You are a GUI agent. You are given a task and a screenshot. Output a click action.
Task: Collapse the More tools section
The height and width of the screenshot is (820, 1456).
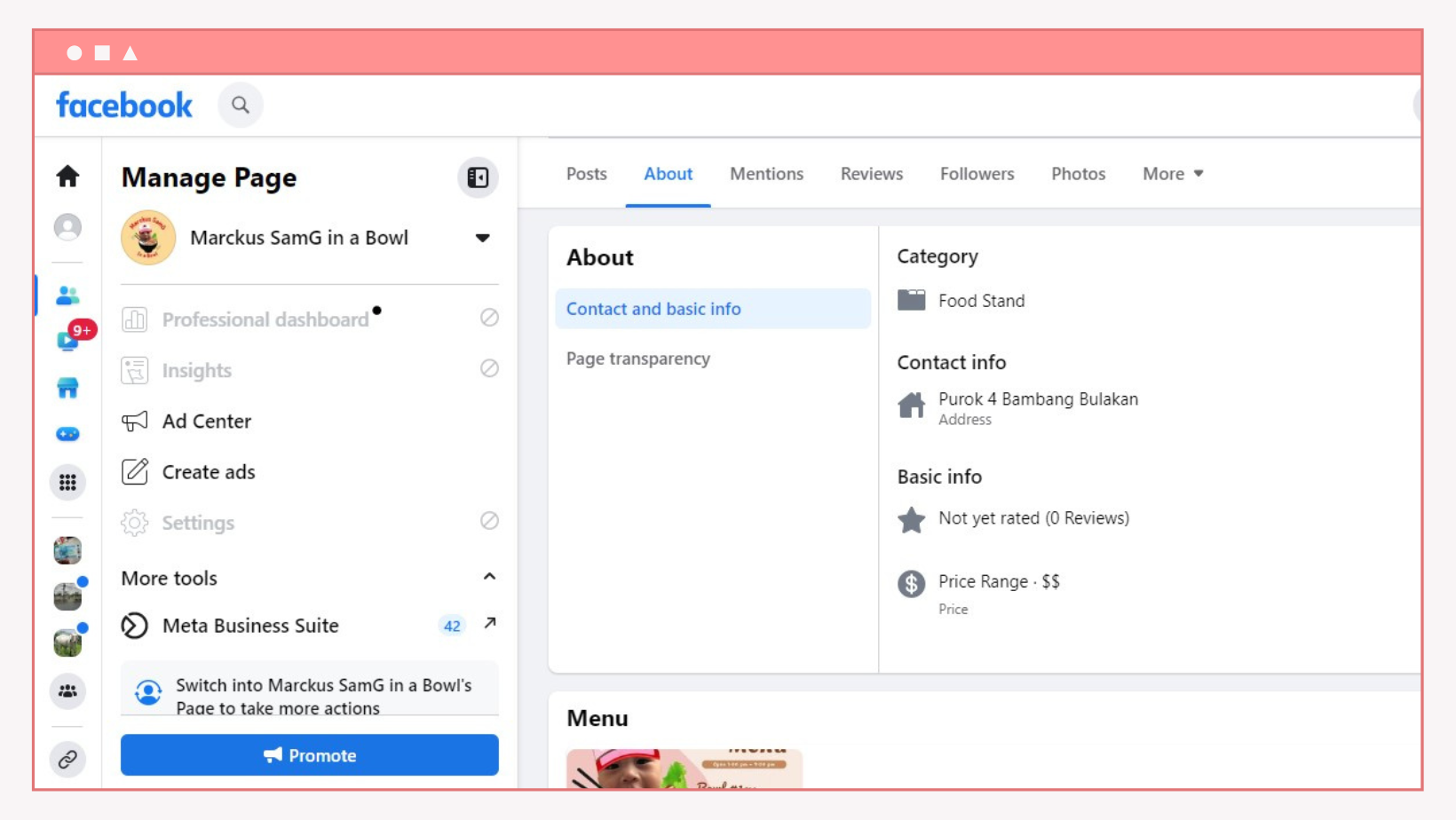489,577
